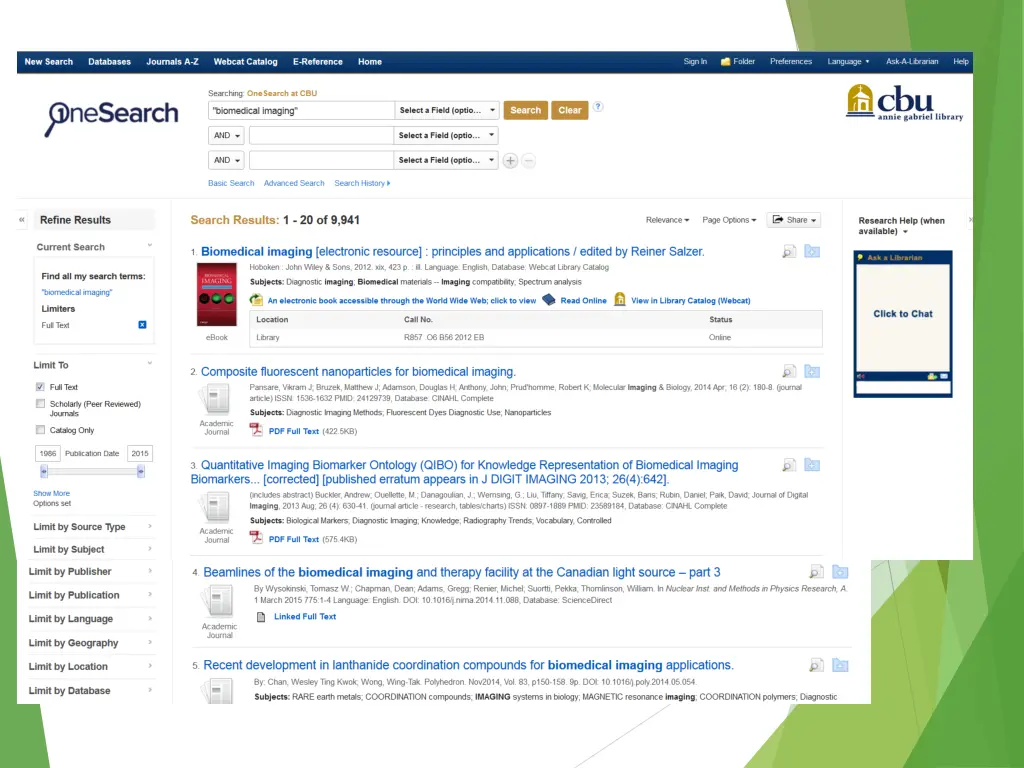Viewport: 1024px width, 768px height.
Task: Open New Search in the top navigation bar
Action: point(48,62)
